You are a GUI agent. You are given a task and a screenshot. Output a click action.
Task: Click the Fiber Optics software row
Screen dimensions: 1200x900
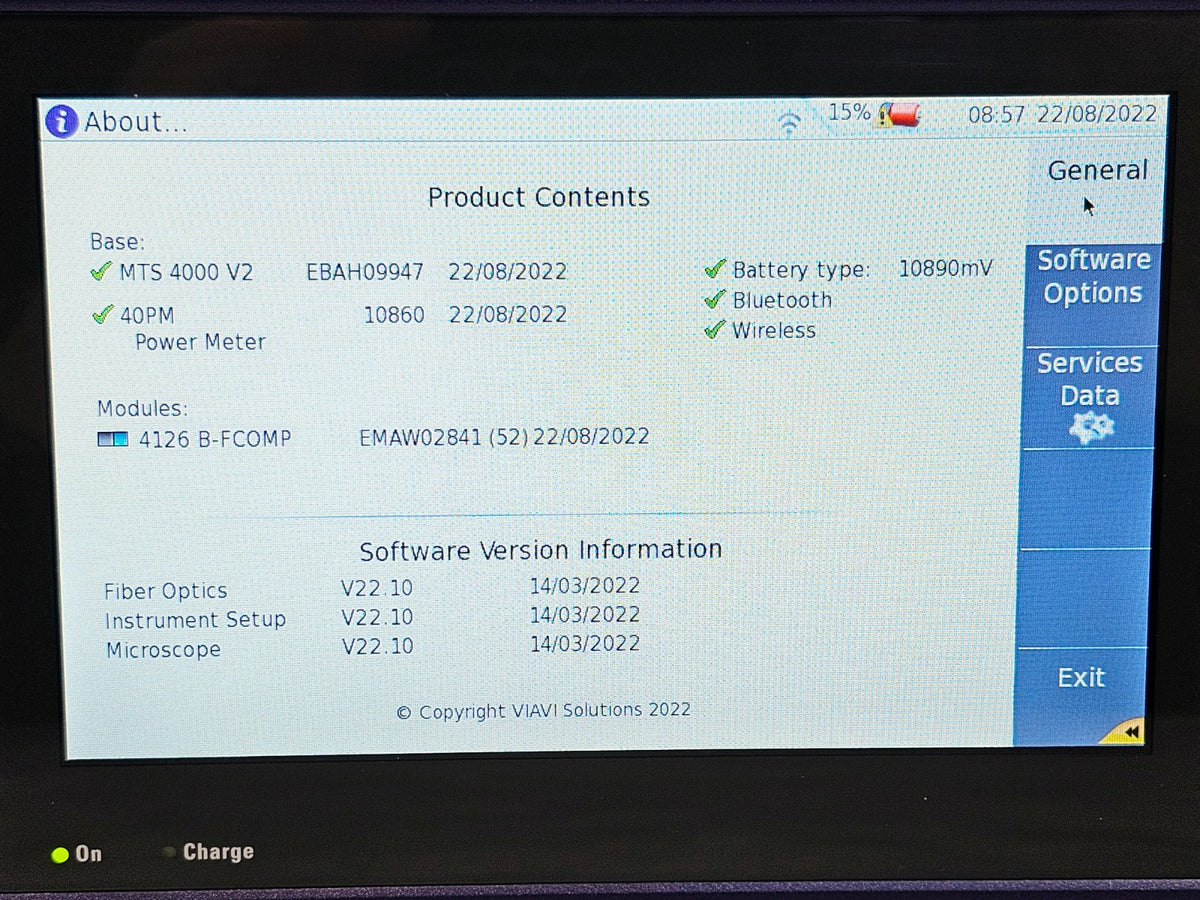coord(372,588)
